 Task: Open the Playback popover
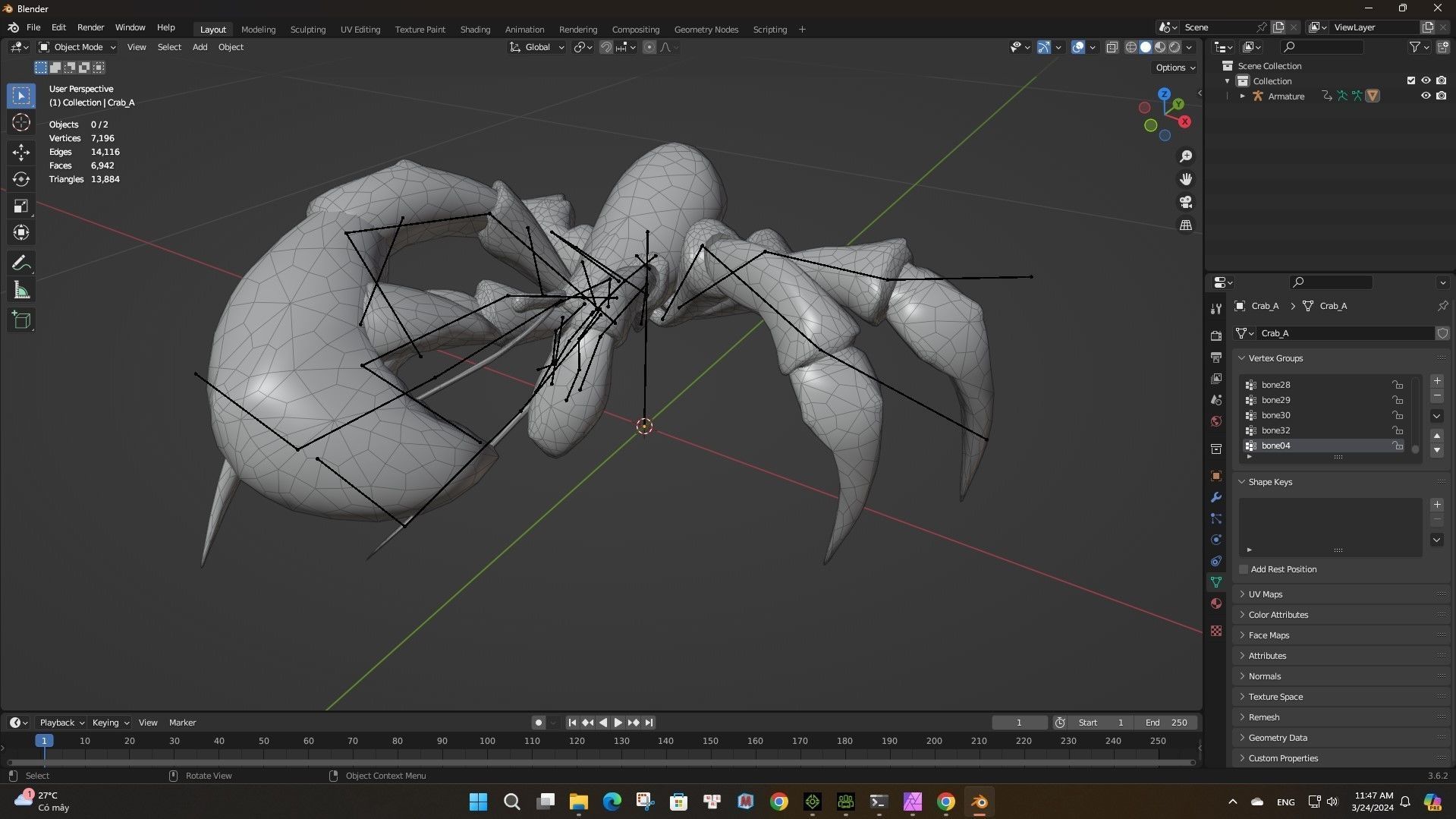[61, 723]
